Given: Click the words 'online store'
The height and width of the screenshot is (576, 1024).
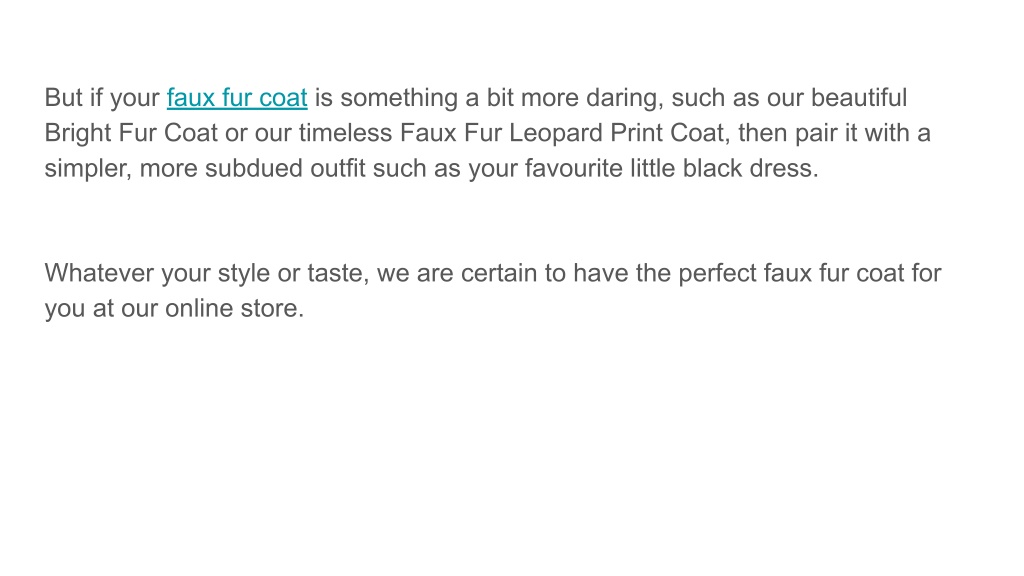Looking at the screenshot, I should pos(232,308).
